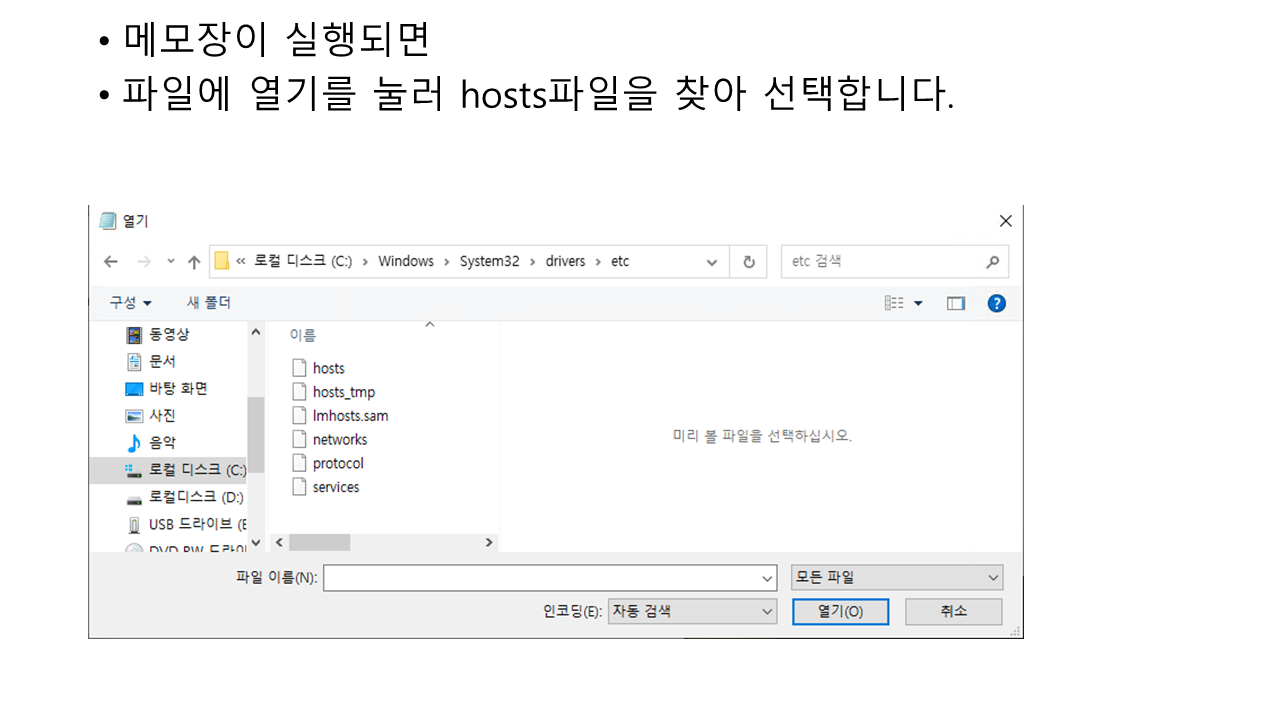Image resolution: width=1280 pixels, height=720 pixels.
Task: Select 로컬 디스크 (C:) in sidebar
Action: coord(196,470)
